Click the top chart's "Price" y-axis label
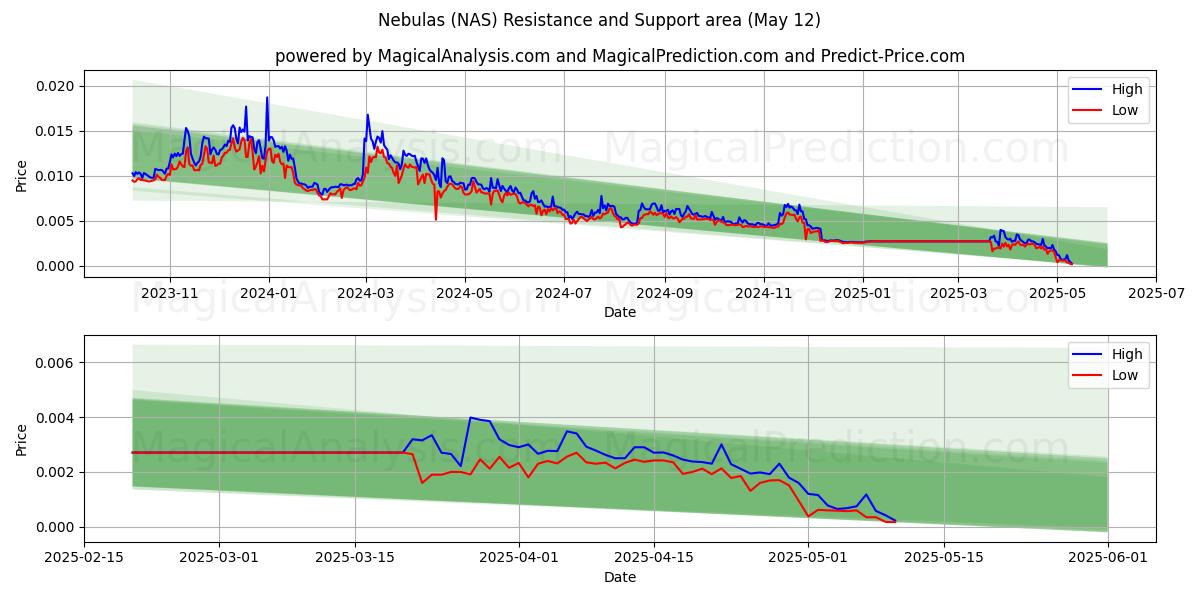Viewport: 1200px width, 600px height. click(x=22, y=174)
